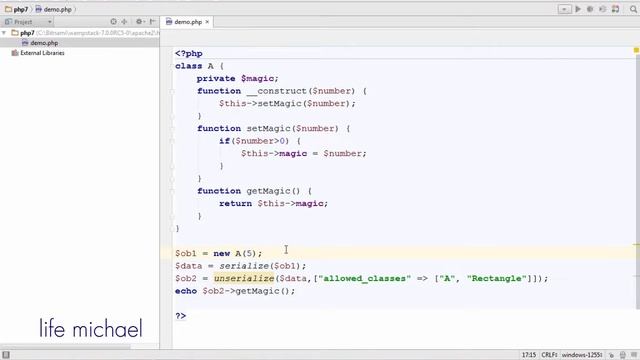This screenshot has height=360, width=640.
Task: Click the highlighted unserialize function call
Action: (244, 278)
